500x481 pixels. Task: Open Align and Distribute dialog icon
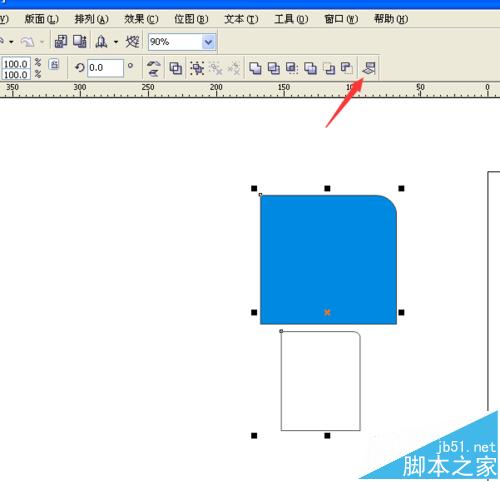coord(369,68)
